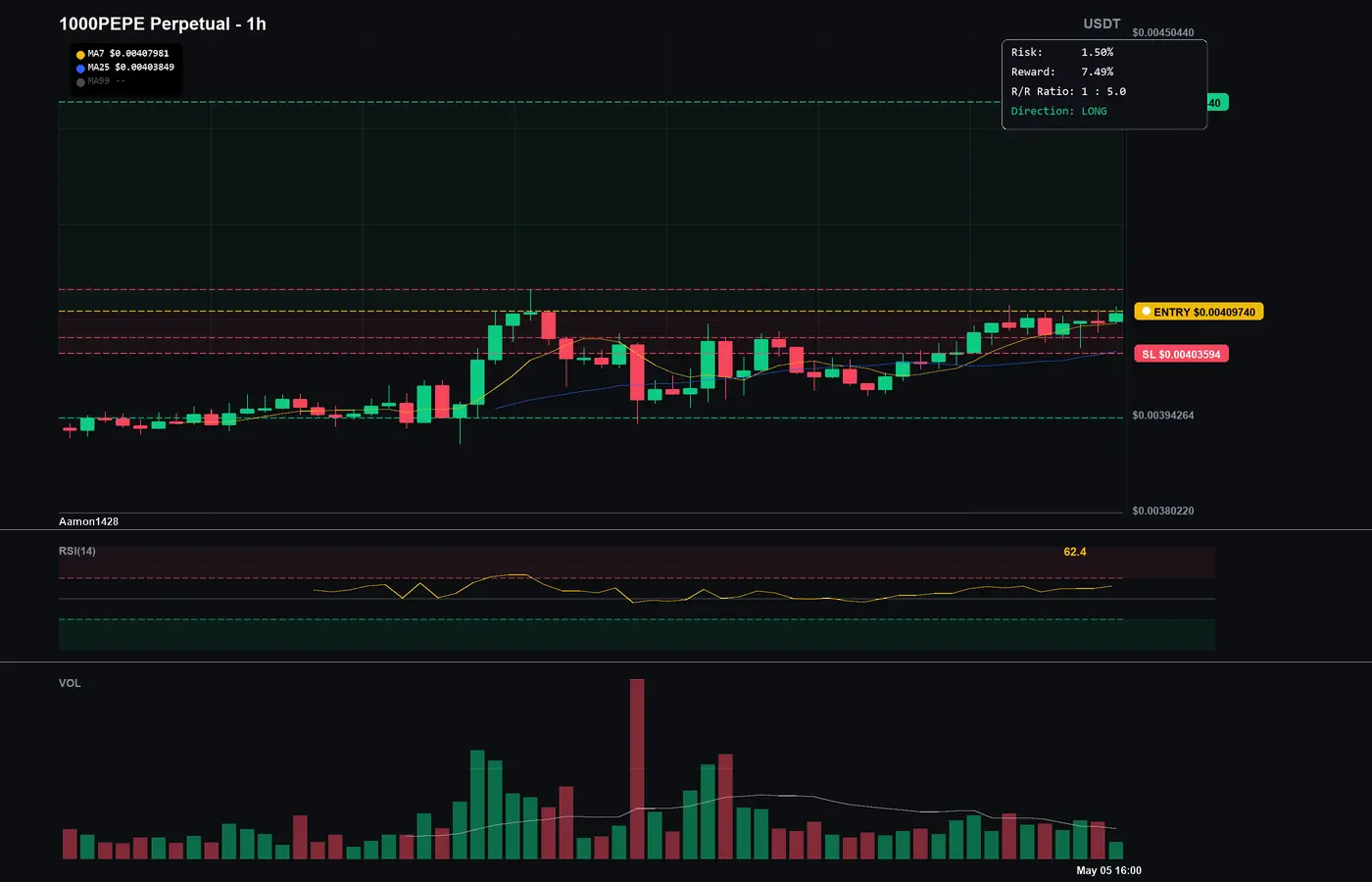1372x882 pixels.
Task: Click the $0.00450440 price axis label
Action: point(1163,32)
